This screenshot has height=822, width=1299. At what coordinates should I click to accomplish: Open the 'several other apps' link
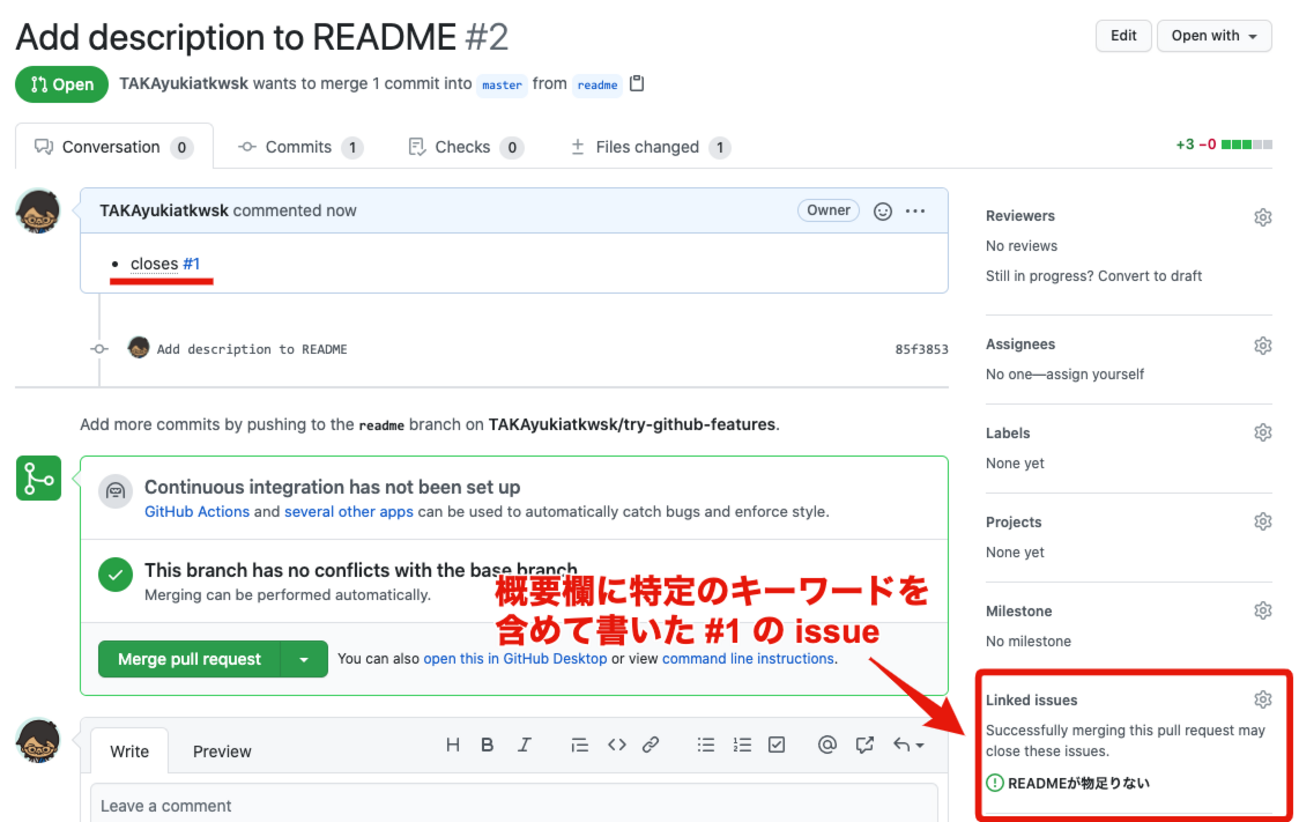349,512
